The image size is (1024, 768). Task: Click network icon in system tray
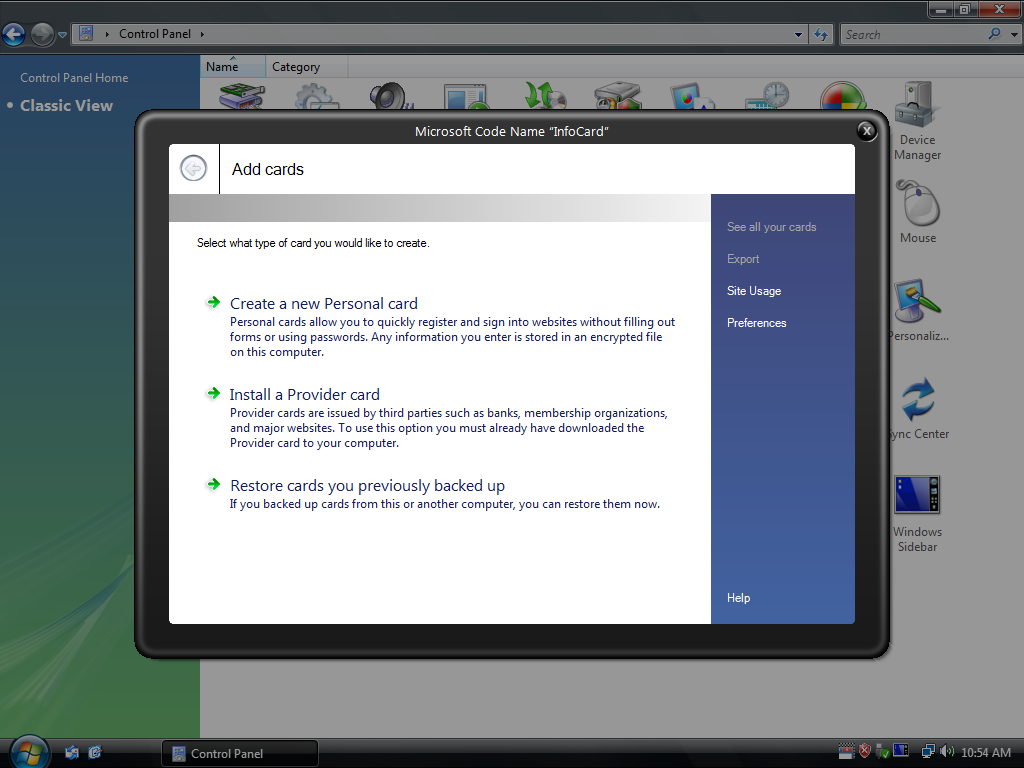tap(928, 752)
